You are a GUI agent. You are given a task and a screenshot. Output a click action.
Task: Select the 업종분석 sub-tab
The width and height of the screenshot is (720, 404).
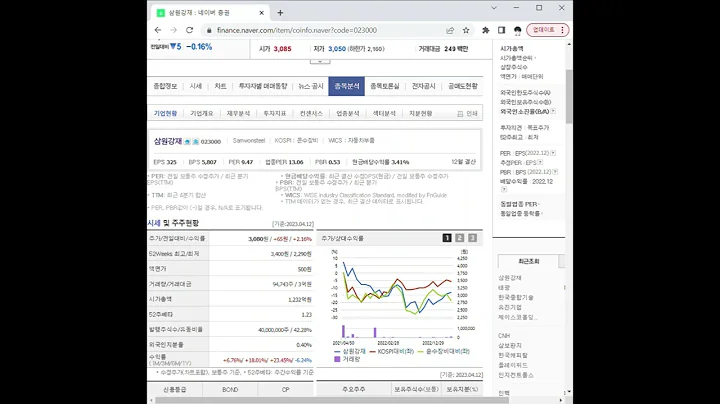(348, 113)
